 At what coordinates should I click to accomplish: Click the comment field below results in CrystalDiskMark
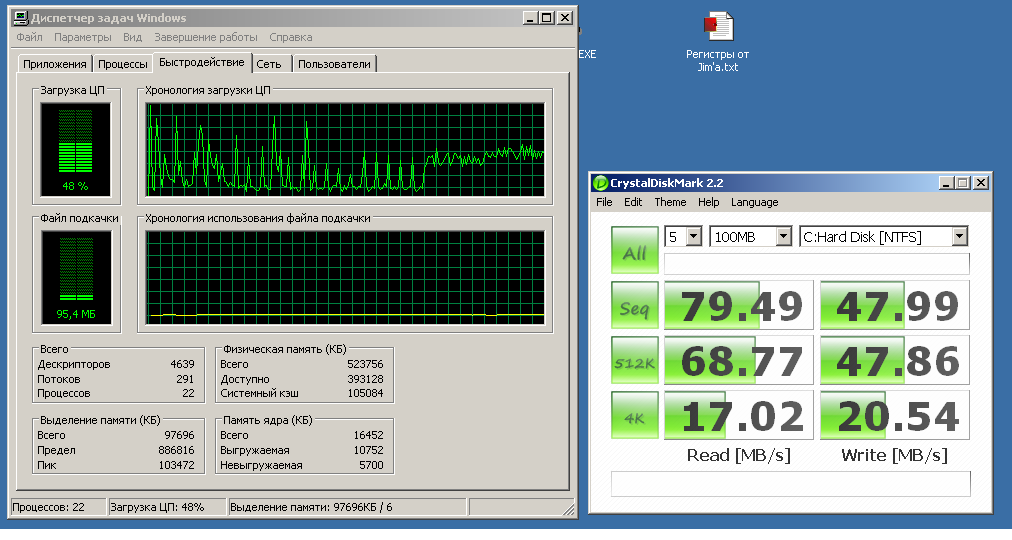(x=791, y=484)
